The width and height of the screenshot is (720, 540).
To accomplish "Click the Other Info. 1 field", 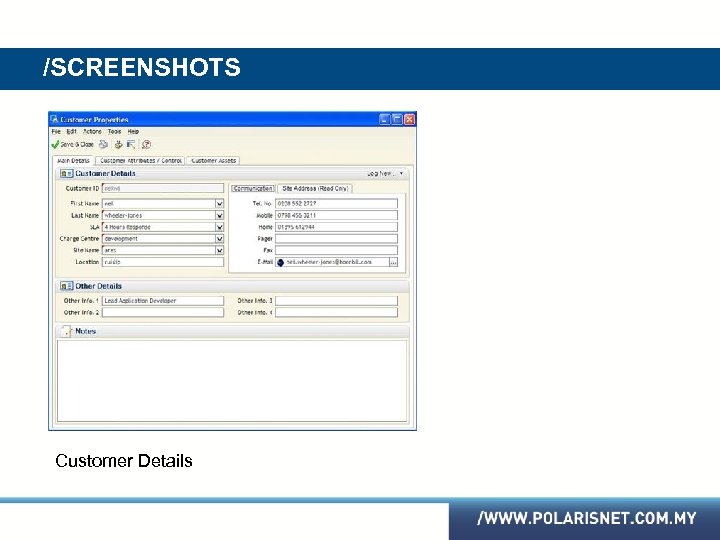I will [x=163, y=301].
